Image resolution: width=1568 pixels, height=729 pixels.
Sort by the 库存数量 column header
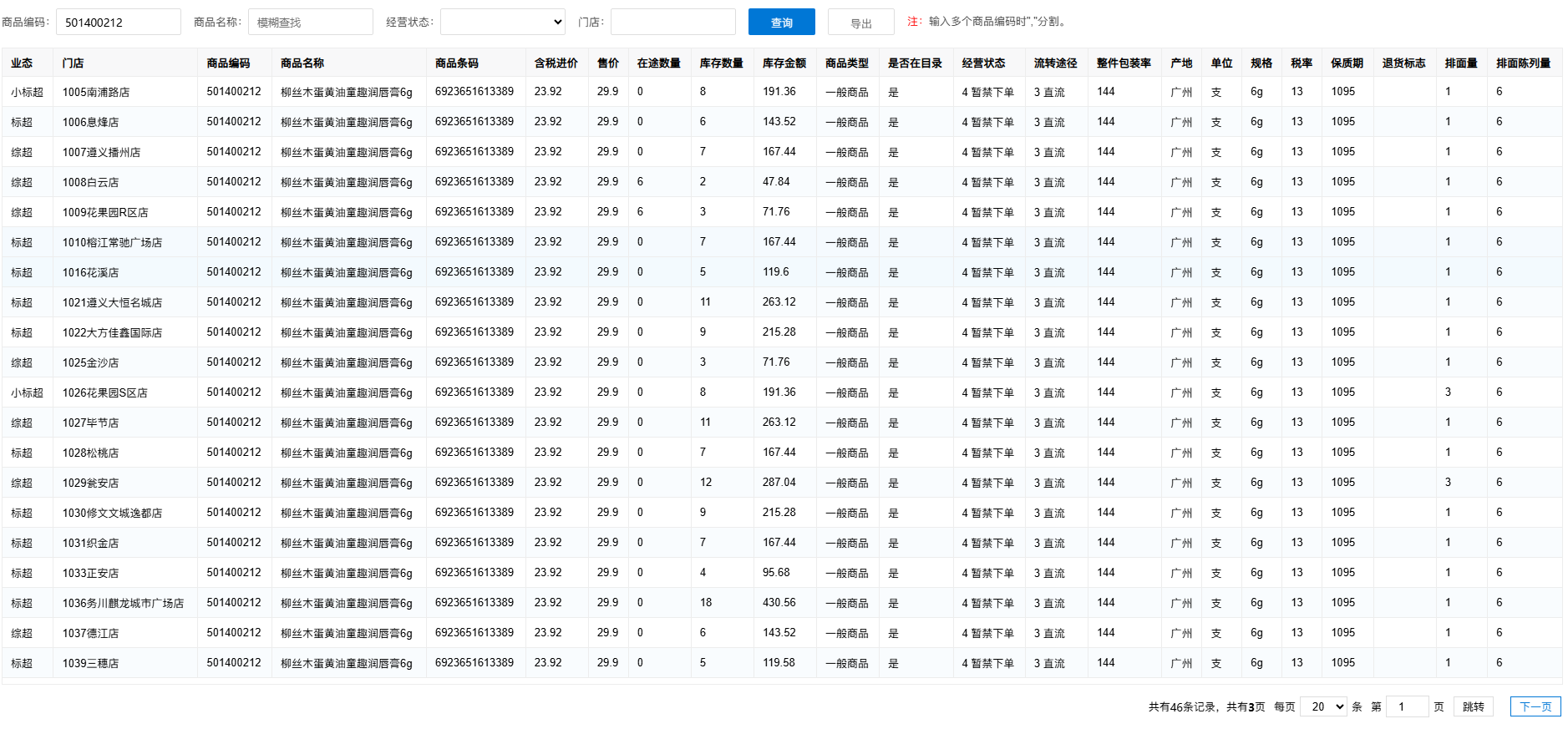[721, 63]
